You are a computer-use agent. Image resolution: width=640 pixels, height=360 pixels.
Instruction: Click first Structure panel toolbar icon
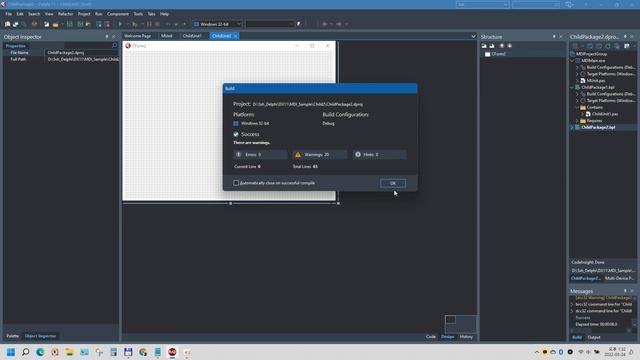pos(484,46)
